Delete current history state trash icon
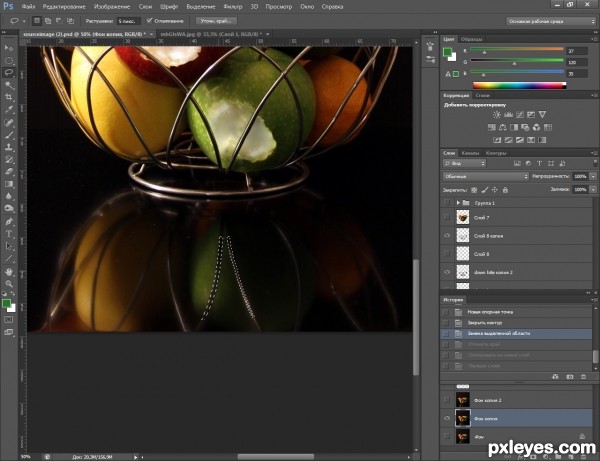The width and height of the screenshot is (600, 461). point(583,377)
